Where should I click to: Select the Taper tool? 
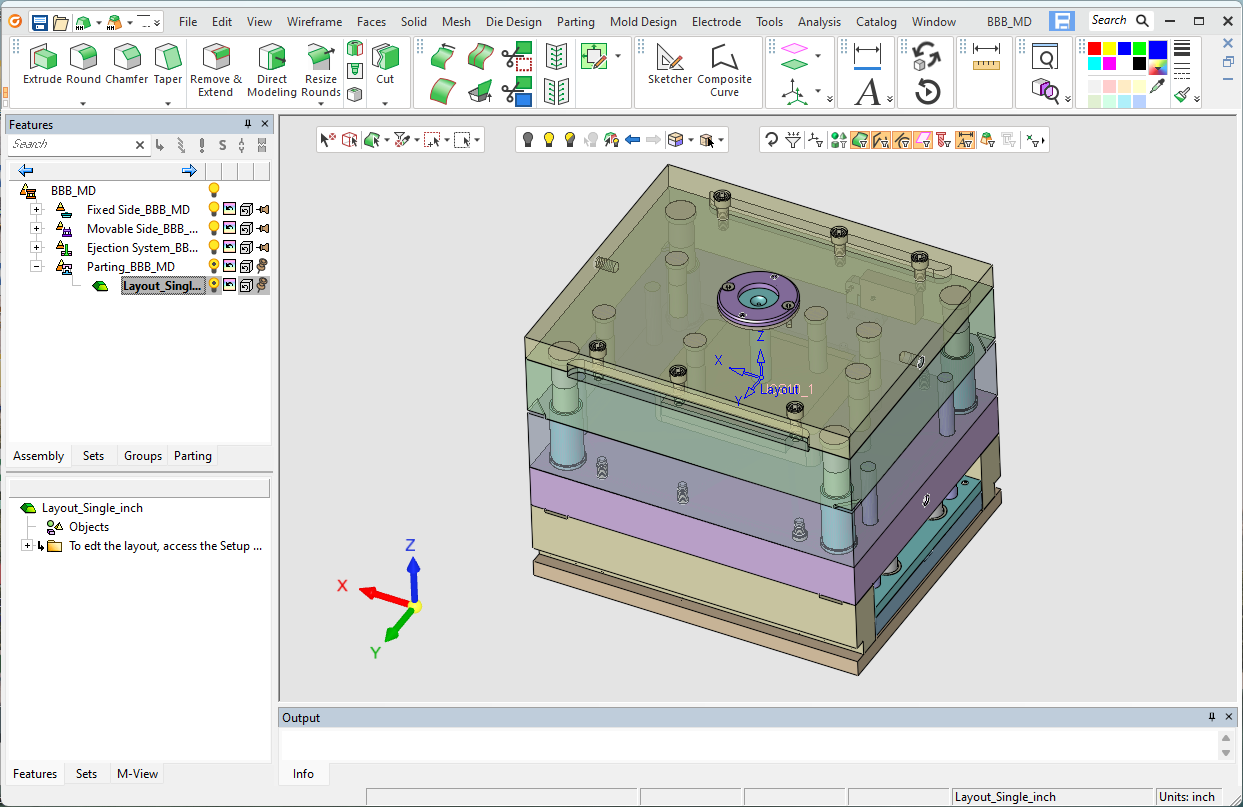[168, 64]
